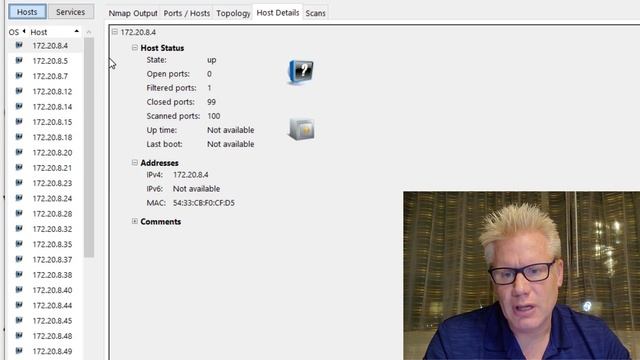The image size is (640, 360).
Task: Switch to the Scans tab
Action: pos(316,13)
